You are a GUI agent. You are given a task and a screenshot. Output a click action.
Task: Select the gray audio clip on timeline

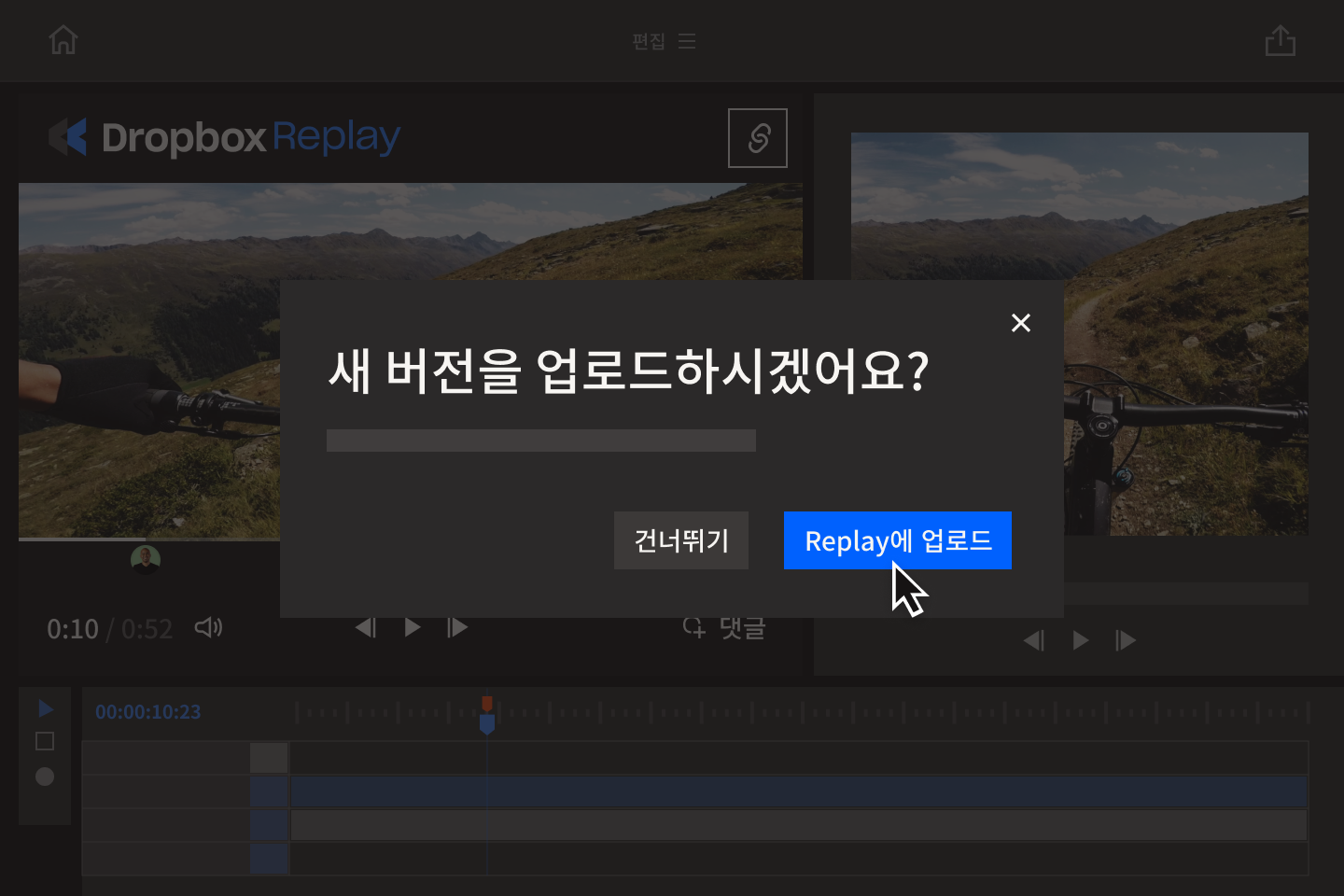[799, 825]
